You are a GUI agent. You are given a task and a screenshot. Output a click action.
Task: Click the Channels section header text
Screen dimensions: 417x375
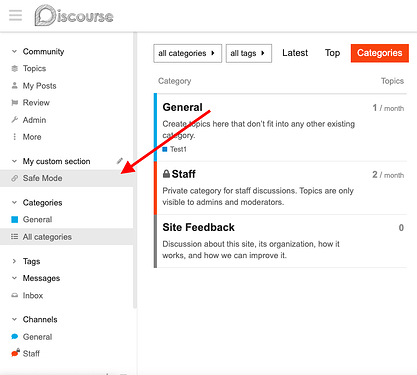coord(40,319)
